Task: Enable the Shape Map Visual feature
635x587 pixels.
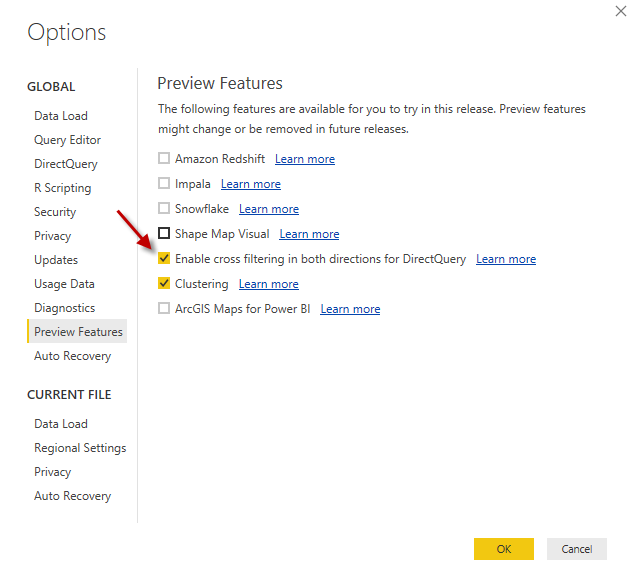Action: click(x=164, y=234)
